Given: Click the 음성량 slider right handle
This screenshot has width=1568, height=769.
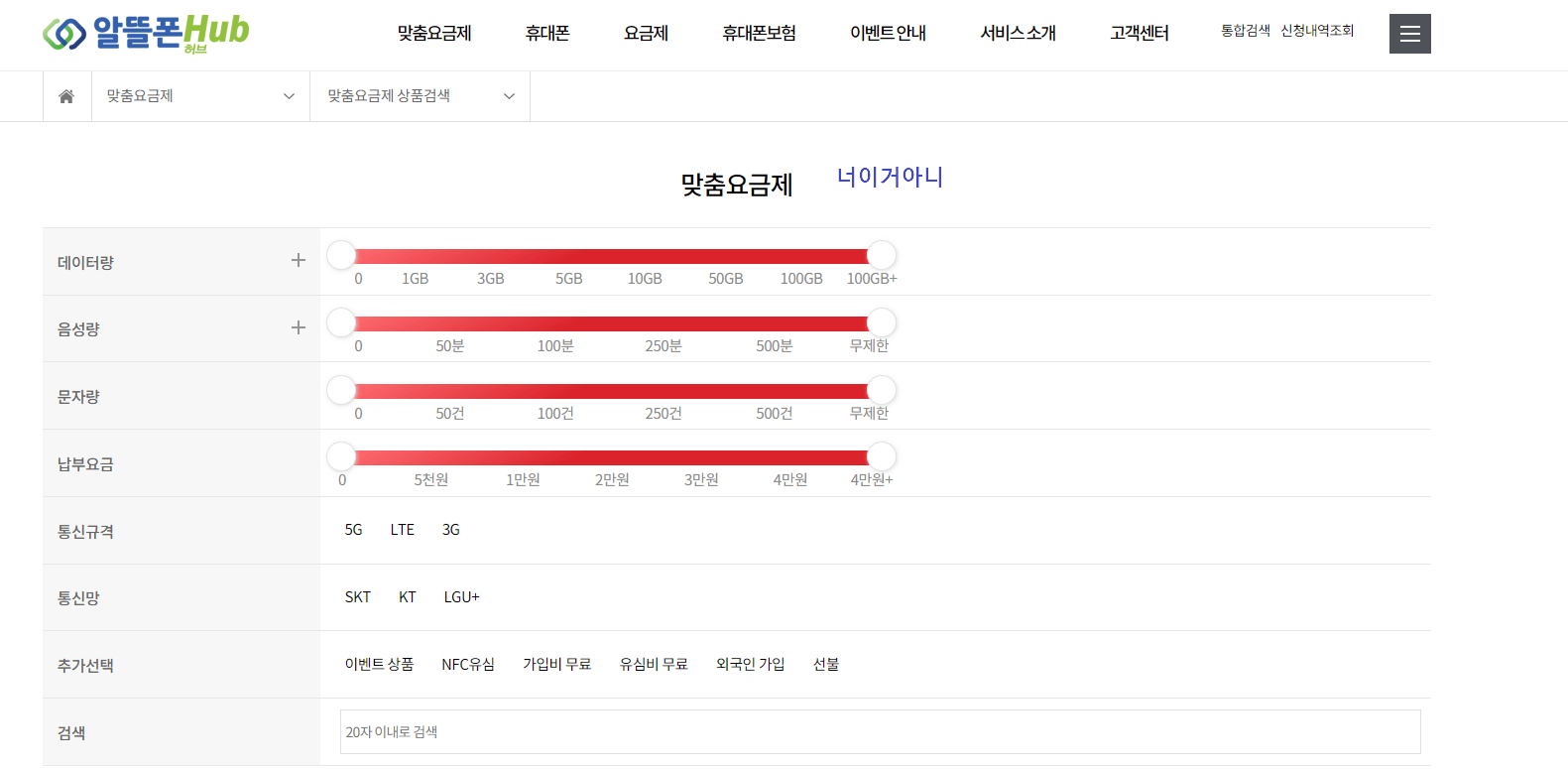Looking at the screenshot, I should [x=882, y=322].
